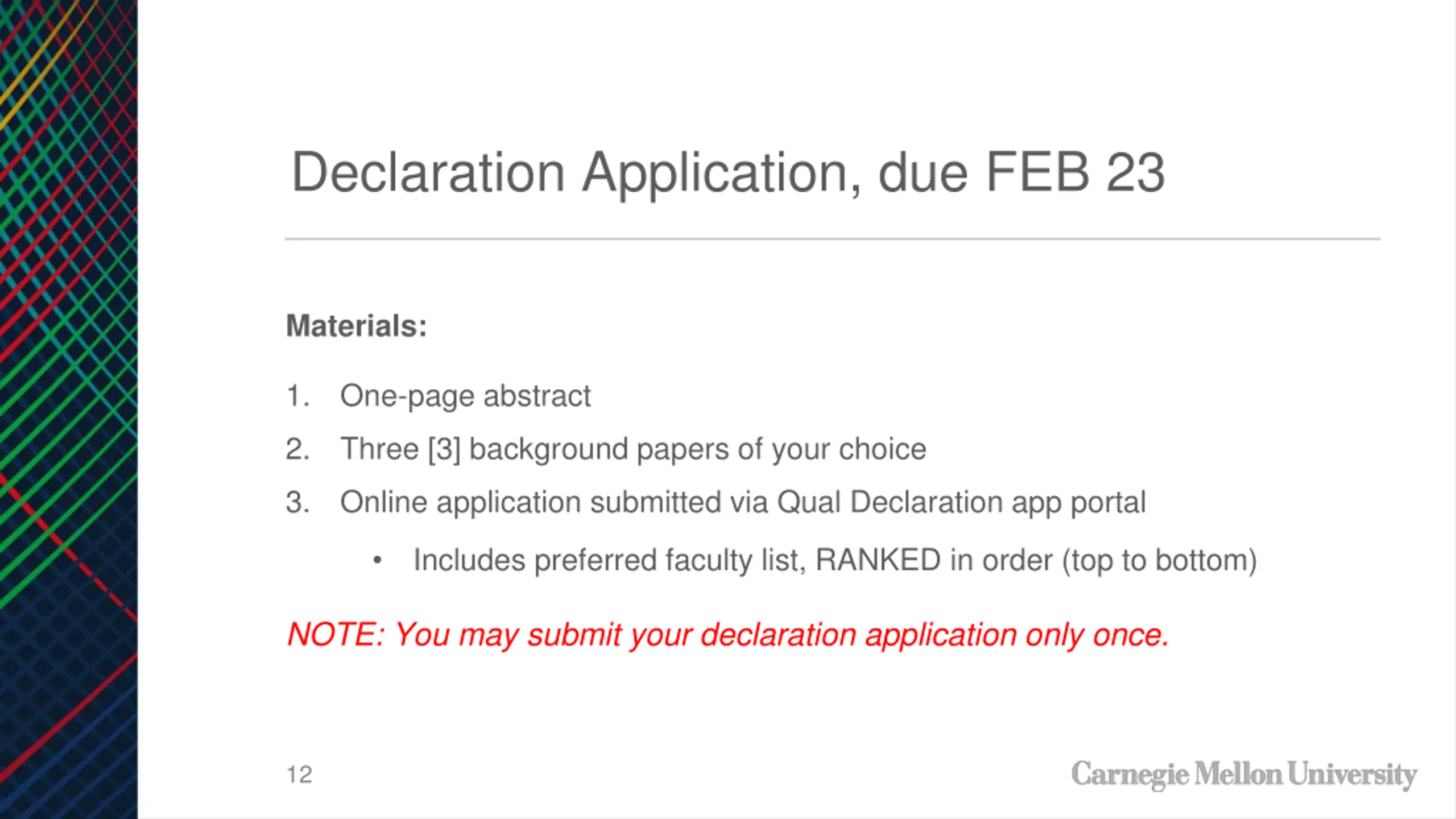
Task: Click the round bullet before "Includes"
Action: [377, 561]
